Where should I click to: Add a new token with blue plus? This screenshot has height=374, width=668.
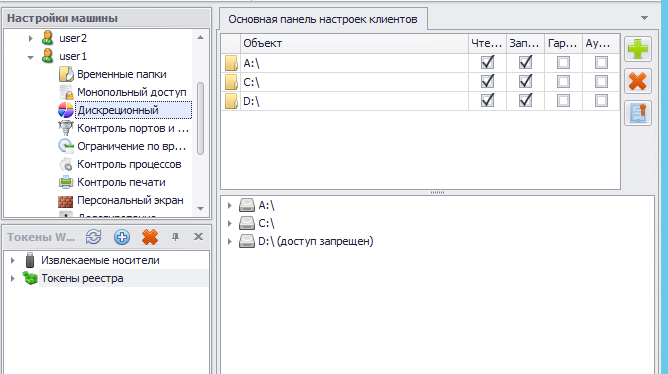click(x=122, y=237)
